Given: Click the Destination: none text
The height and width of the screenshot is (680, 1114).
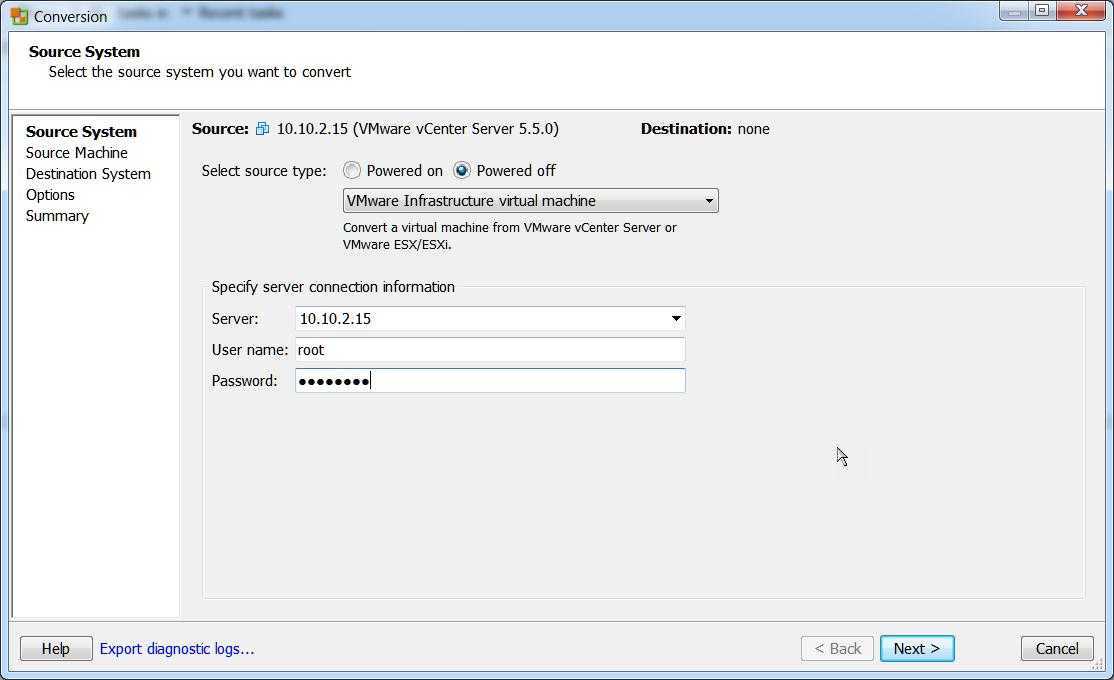Looking at the screenshot, I should click(x=705, y=129).
